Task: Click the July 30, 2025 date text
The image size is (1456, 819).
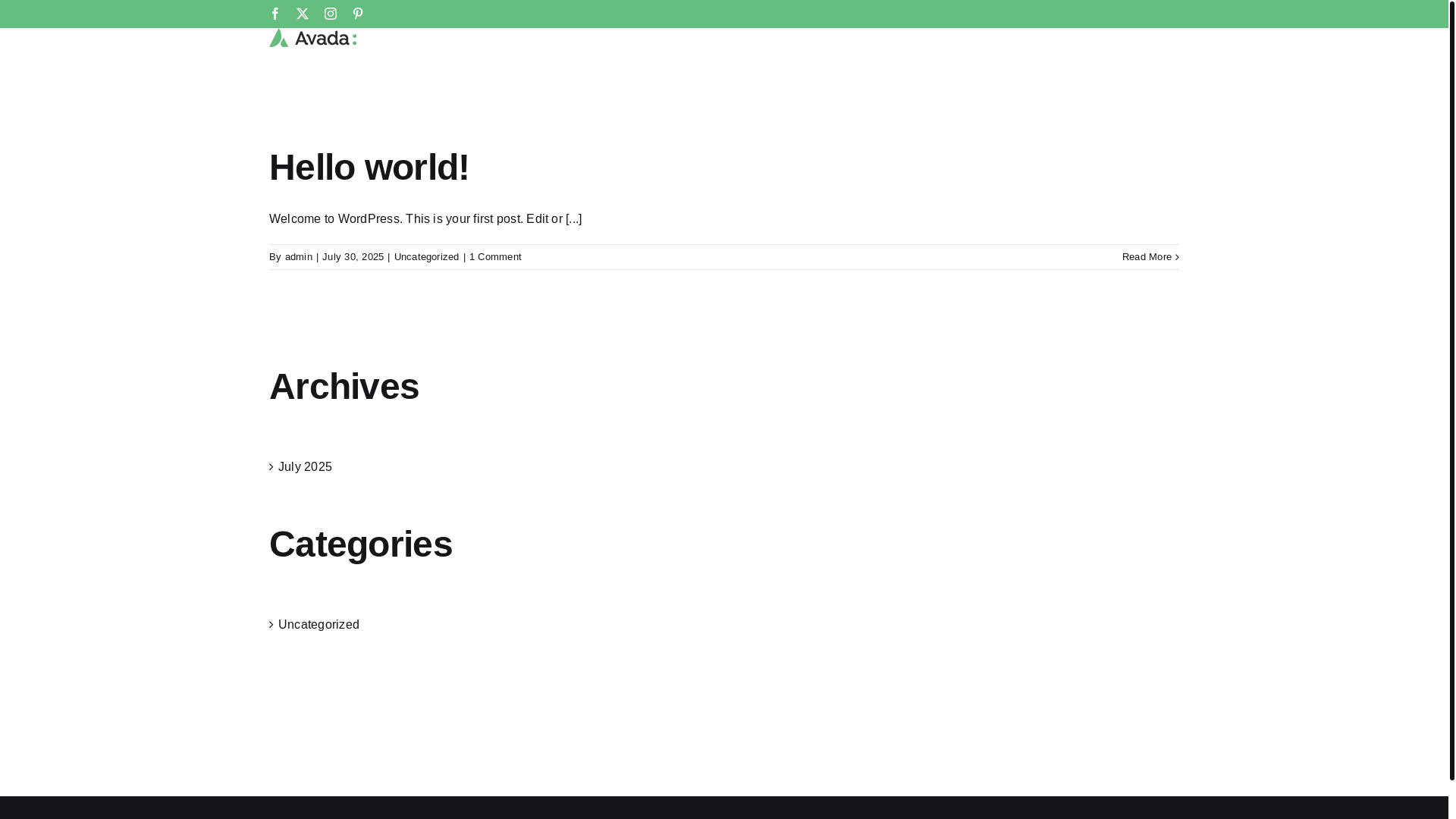Action: [x=353, y=257]
